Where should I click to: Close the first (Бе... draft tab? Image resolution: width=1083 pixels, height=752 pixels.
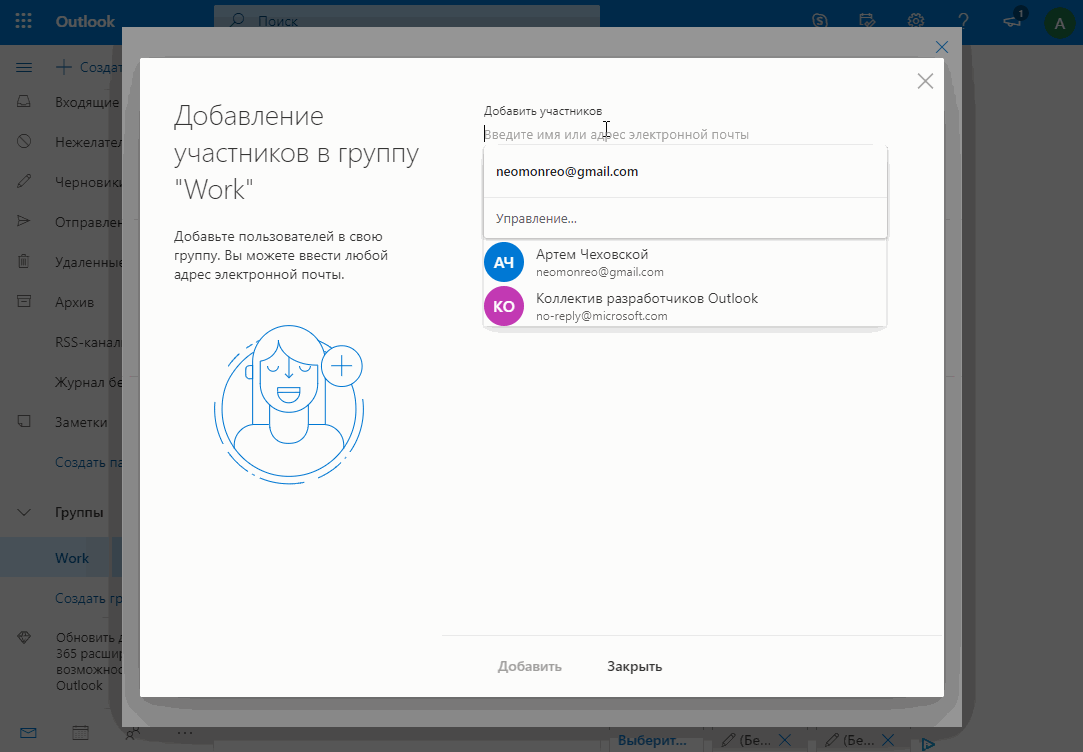tap(785, 740)
